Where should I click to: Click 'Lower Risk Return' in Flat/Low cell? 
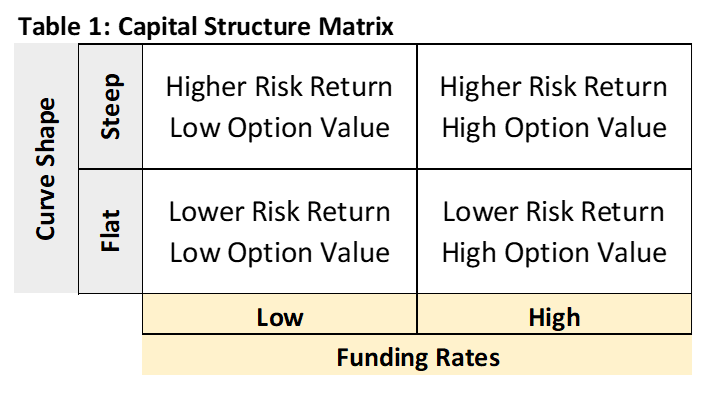(x=279, y=212)
